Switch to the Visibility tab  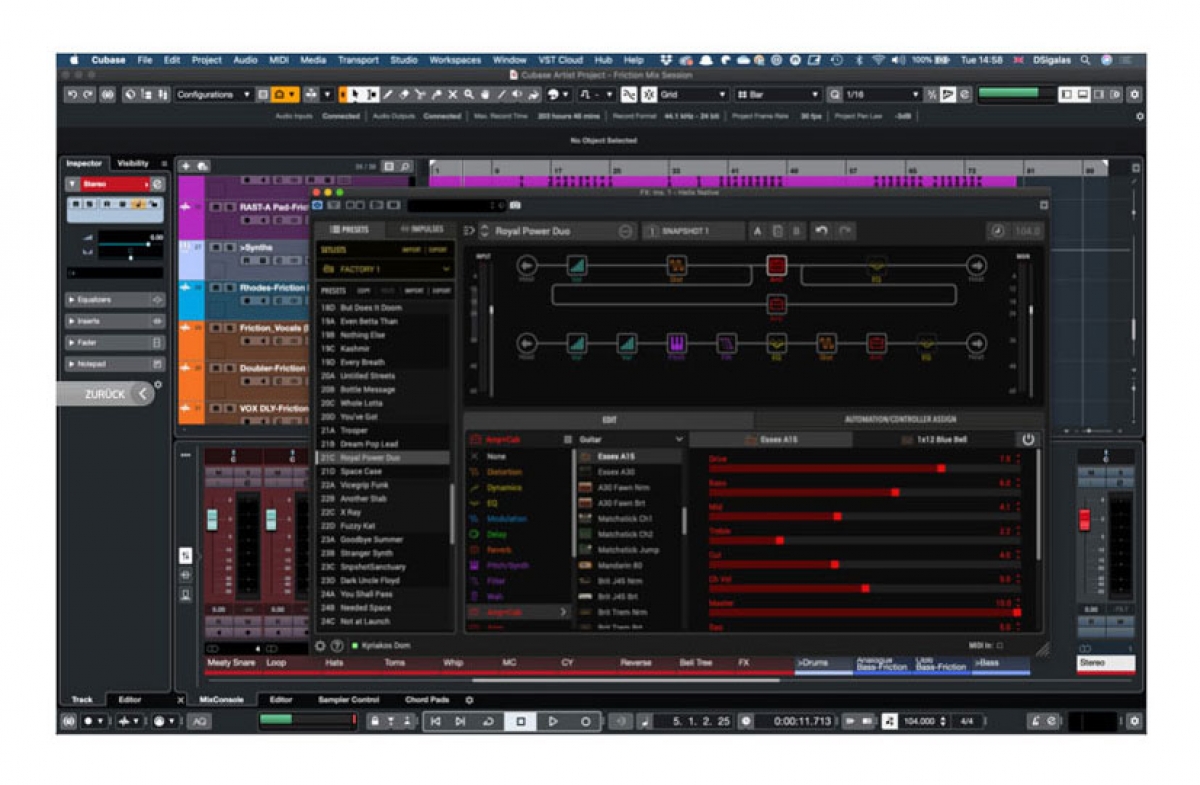click(x=133, y=163)
